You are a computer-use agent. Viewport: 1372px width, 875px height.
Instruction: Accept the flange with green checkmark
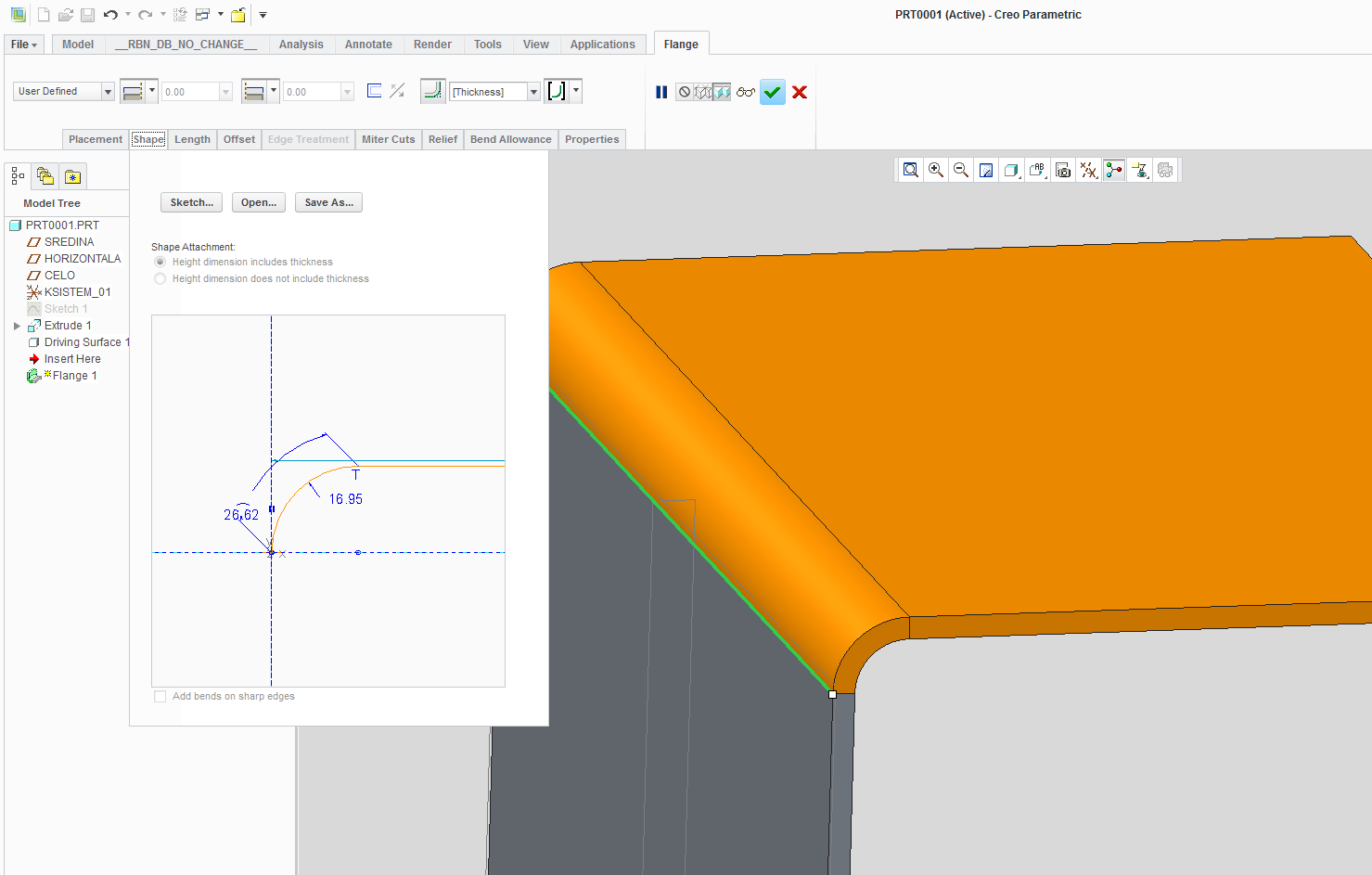[773, 92]
